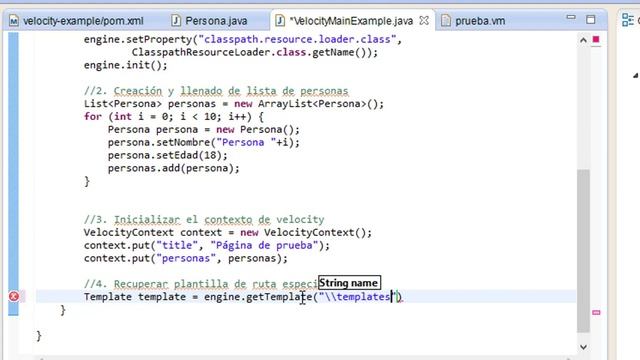Screen dimensions: 640x360
Task: Jump to pink error annotation in overview ruler
Action: click(596, 312)
